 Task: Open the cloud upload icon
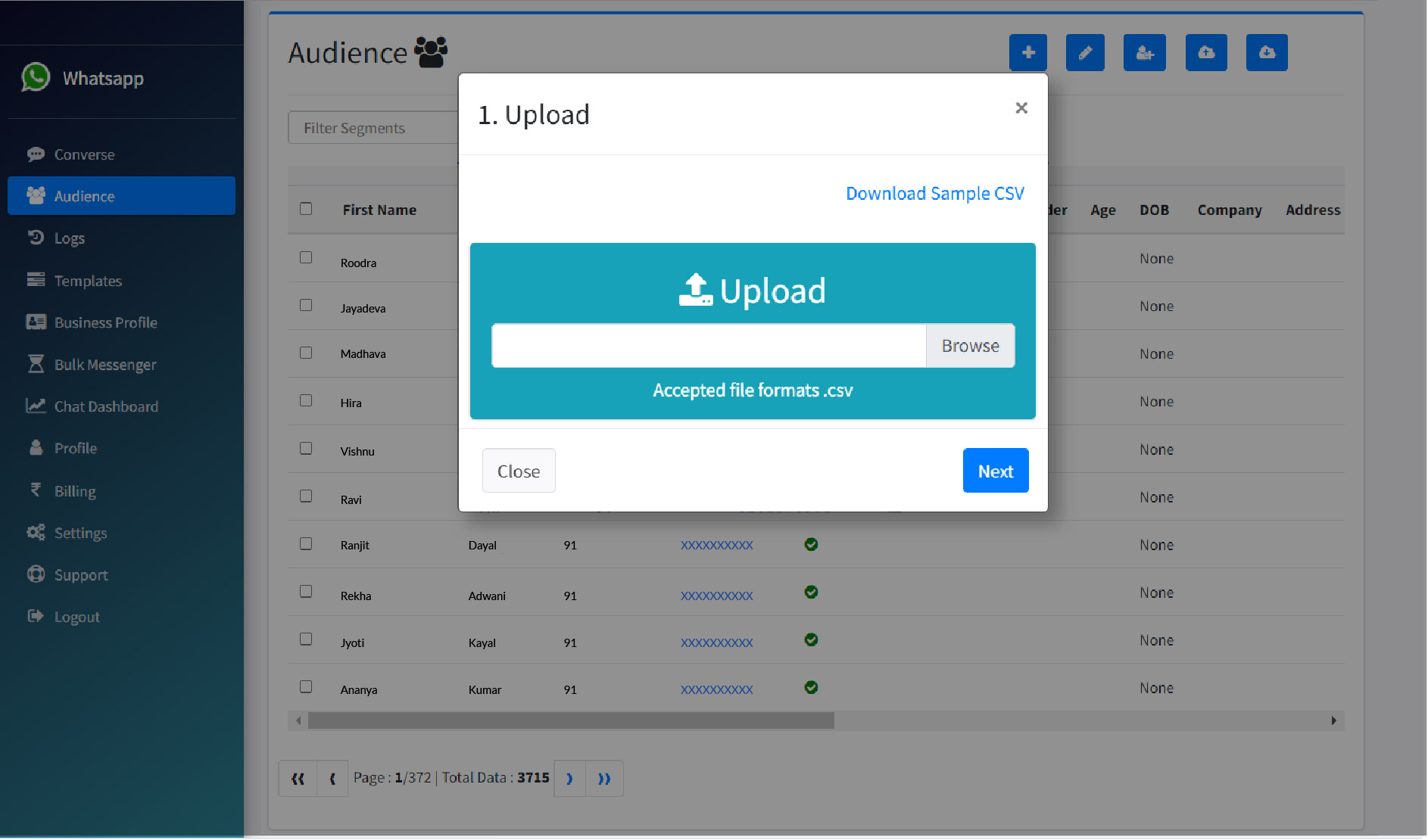[1206, 52]
